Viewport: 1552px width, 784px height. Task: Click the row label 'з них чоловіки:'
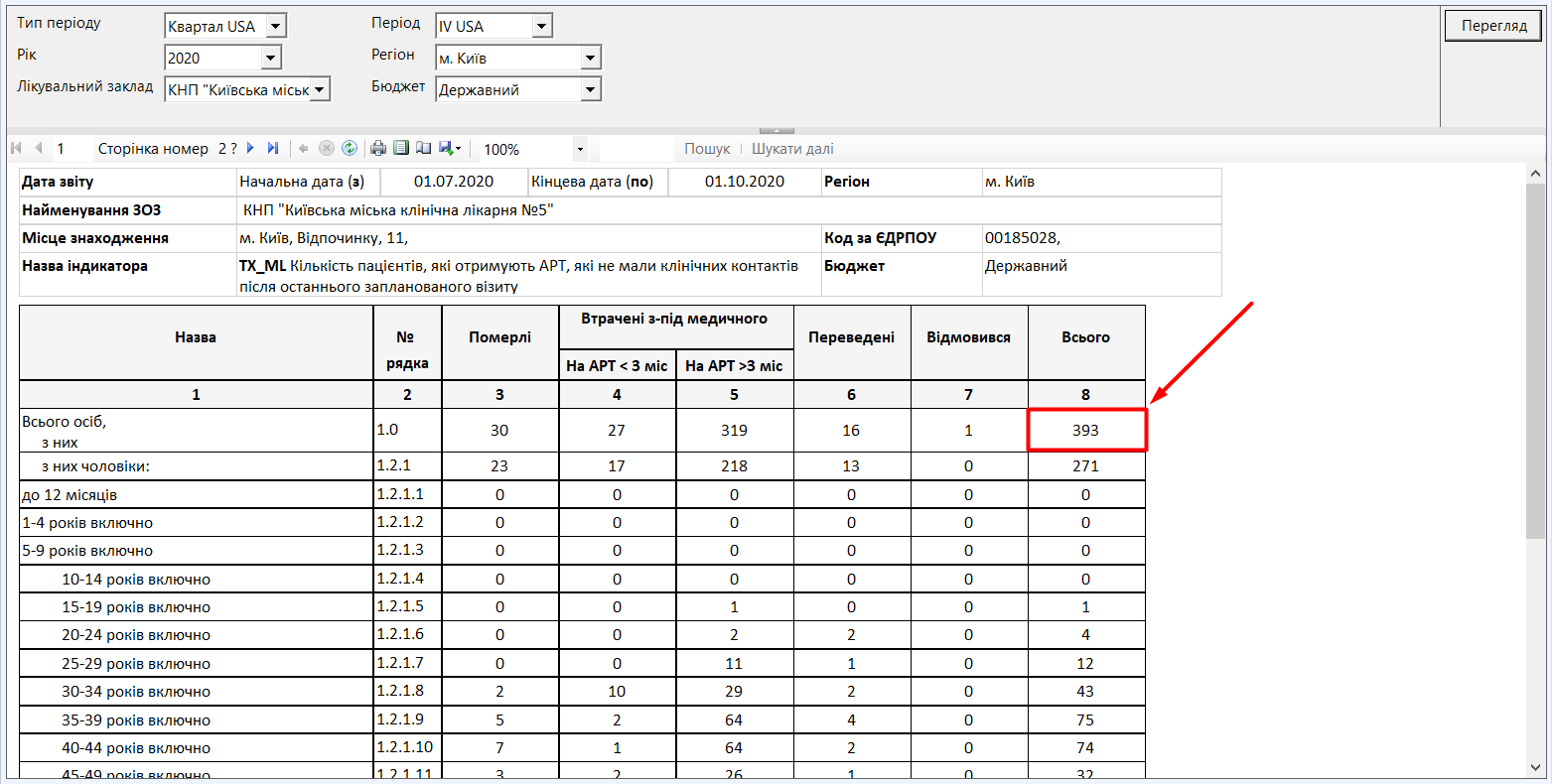(x=94, y=466)
